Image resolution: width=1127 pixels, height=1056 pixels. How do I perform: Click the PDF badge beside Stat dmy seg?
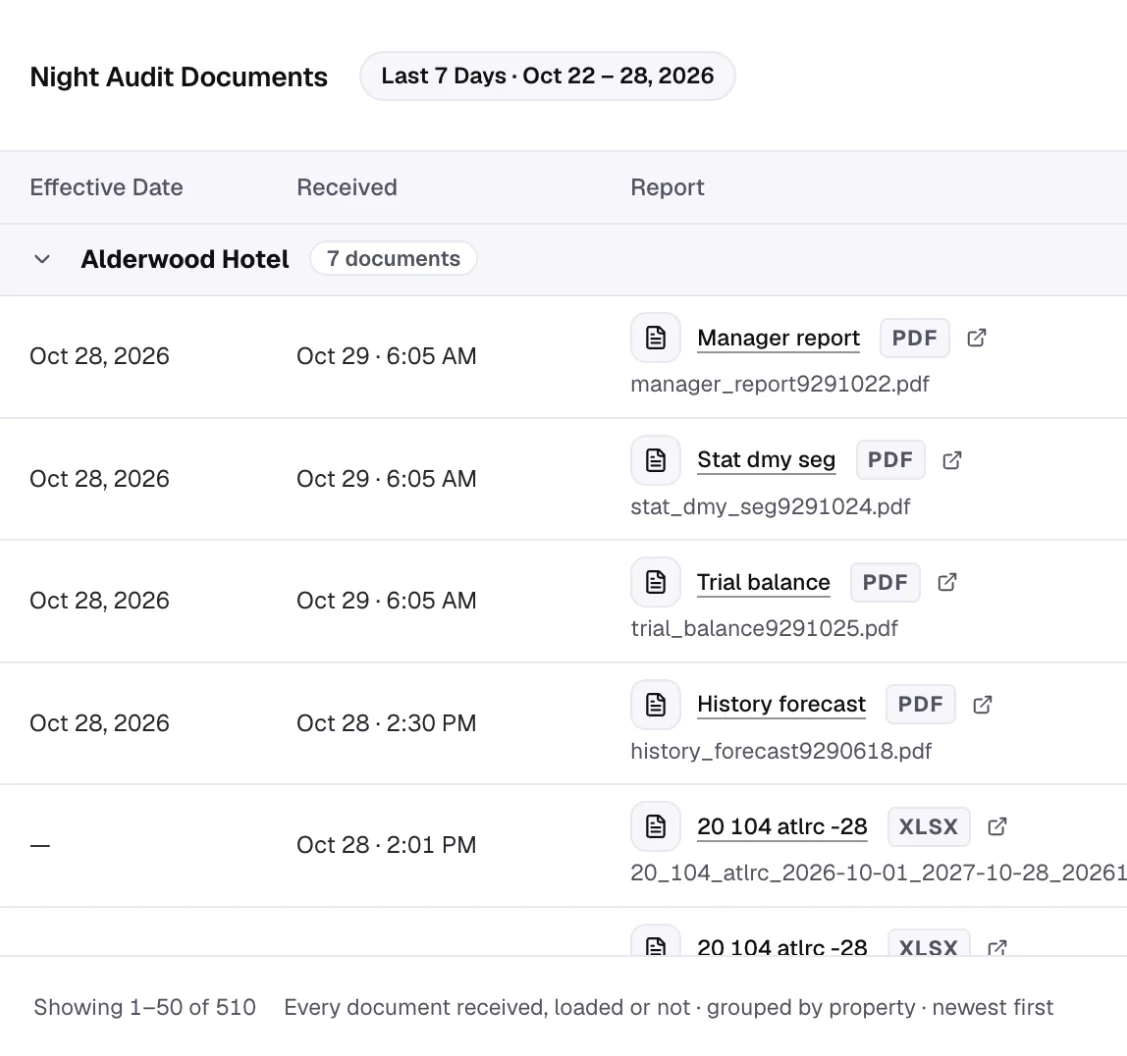pos(890,460)
